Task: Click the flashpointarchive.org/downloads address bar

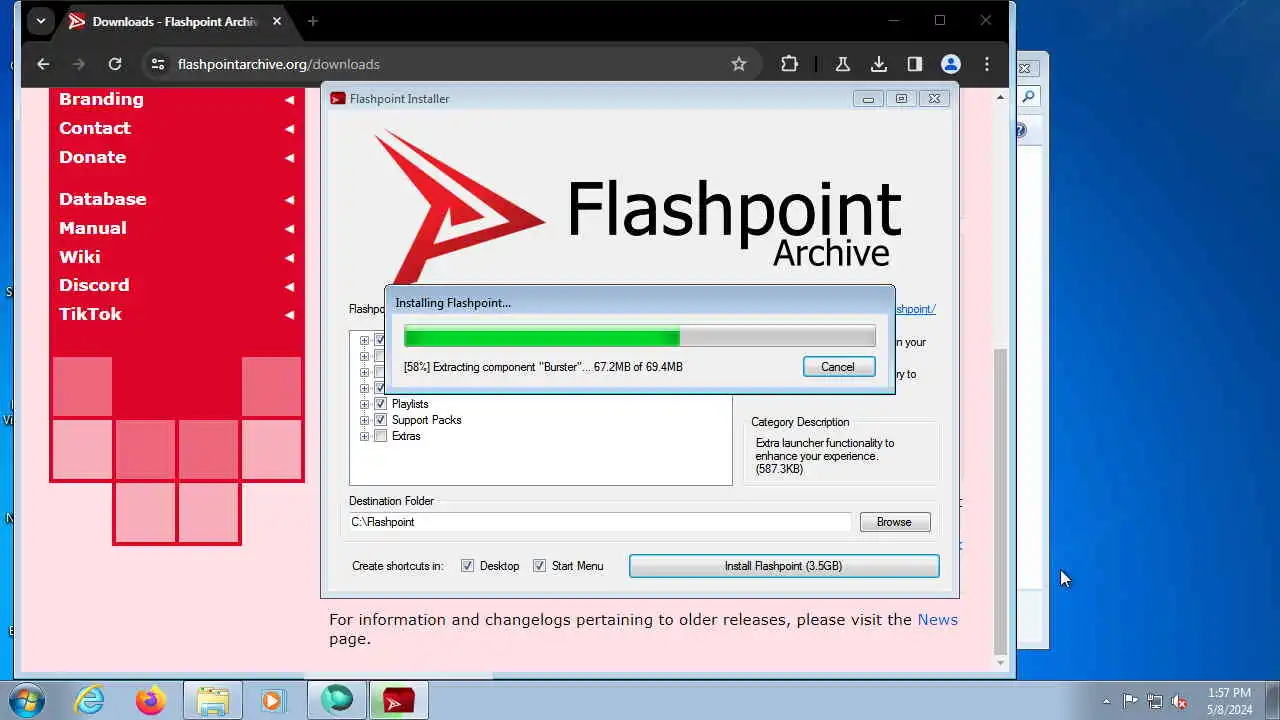Action: (x=448, y=64)
